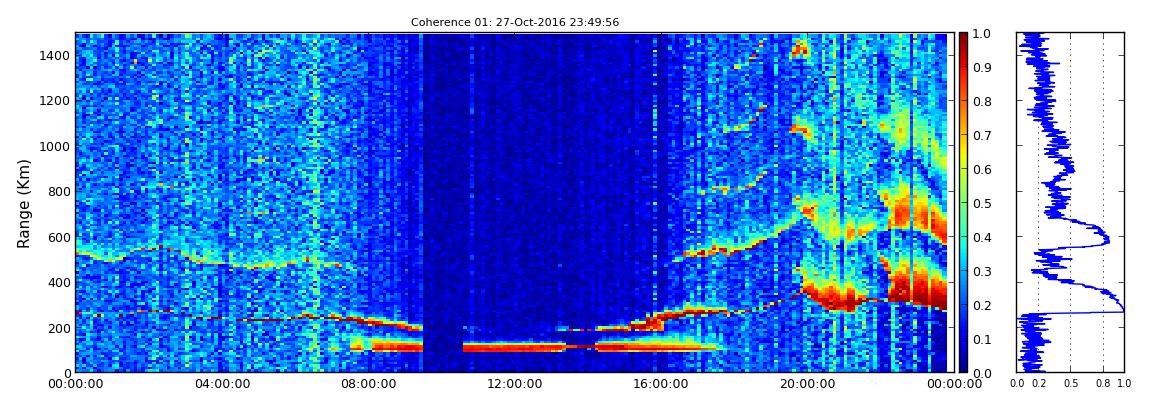1150x407 pixels.
Task: Click the 400 range tick label
Action: point(59,282)
